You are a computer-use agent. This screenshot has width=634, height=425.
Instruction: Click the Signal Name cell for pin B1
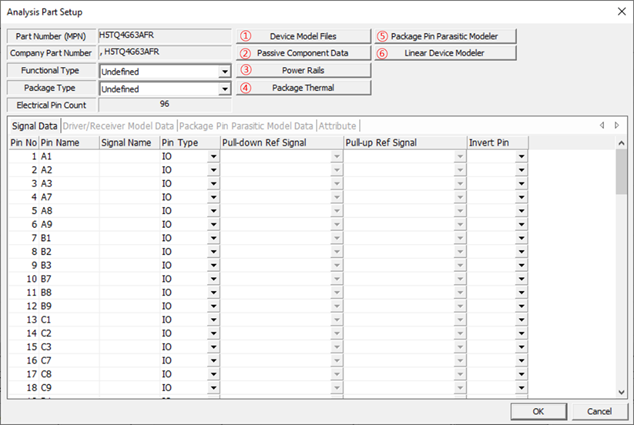tap(128, 239)
